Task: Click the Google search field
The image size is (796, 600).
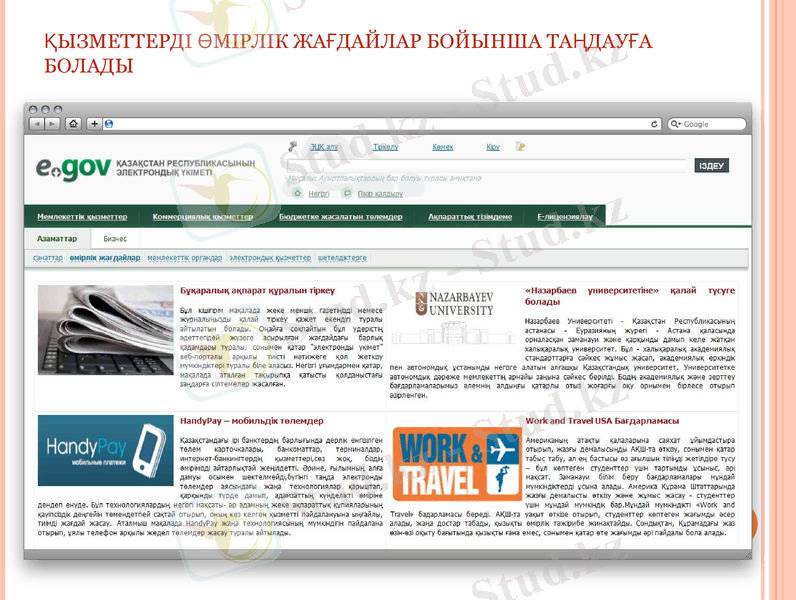Action: click(x=707, y=124)
